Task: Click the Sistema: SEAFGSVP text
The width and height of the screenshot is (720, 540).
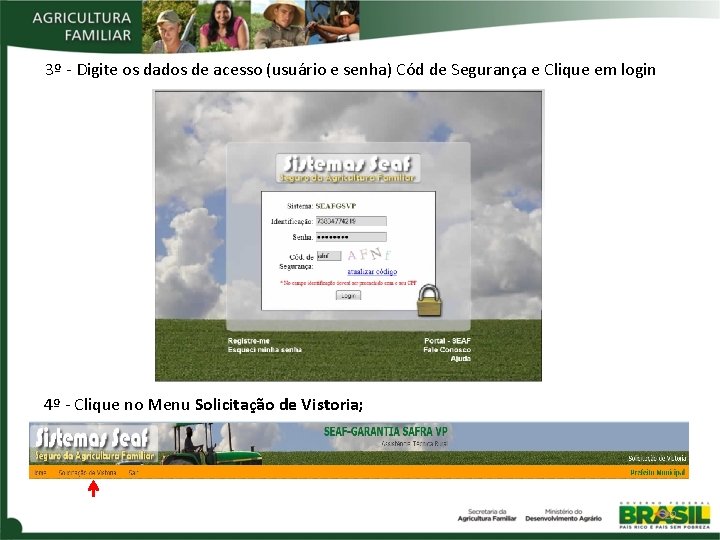Action: tap(321, 206)
